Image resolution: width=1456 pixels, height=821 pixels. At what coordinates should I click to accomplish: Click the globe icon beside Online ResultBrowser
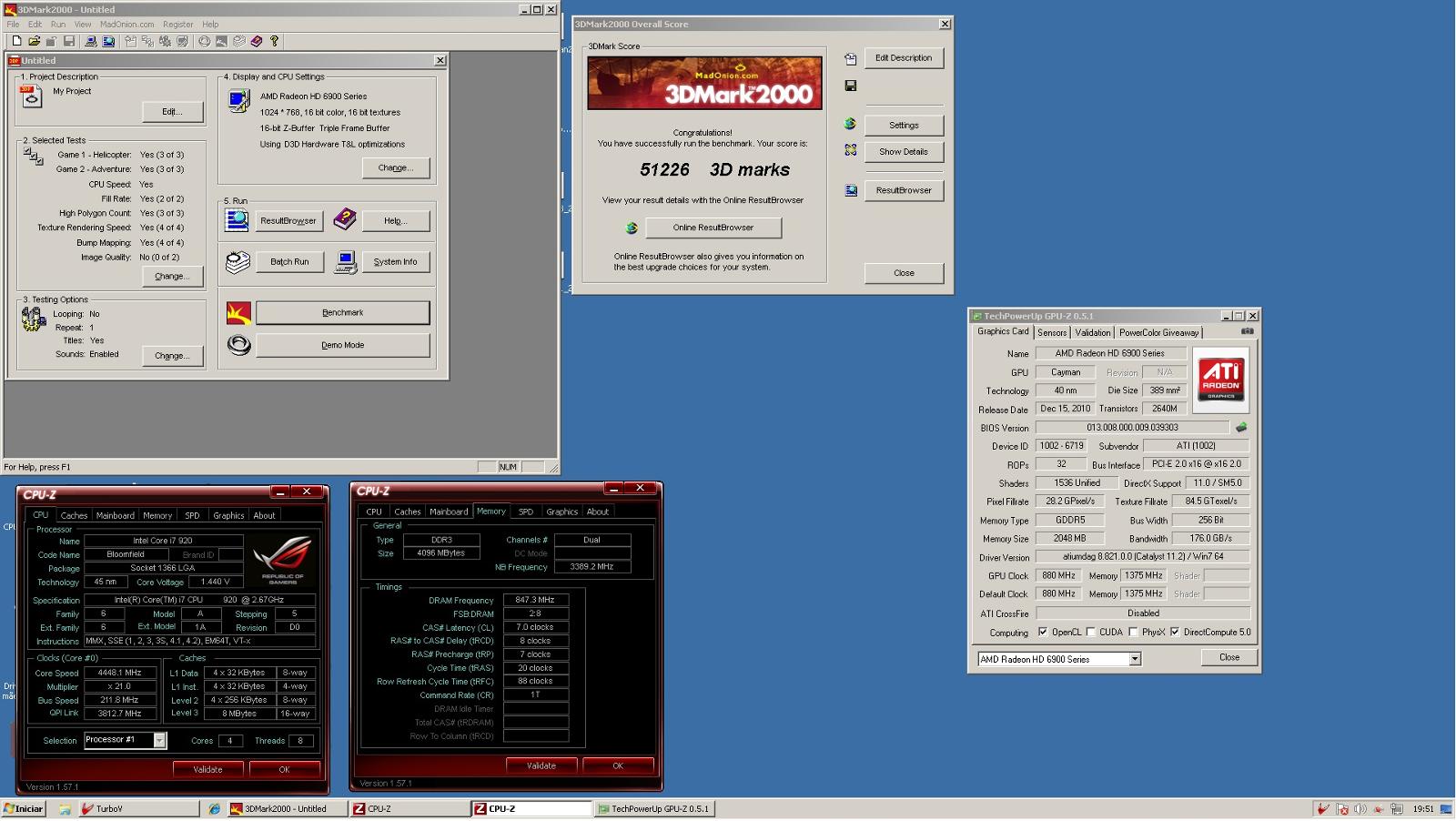tap(632, 228)
